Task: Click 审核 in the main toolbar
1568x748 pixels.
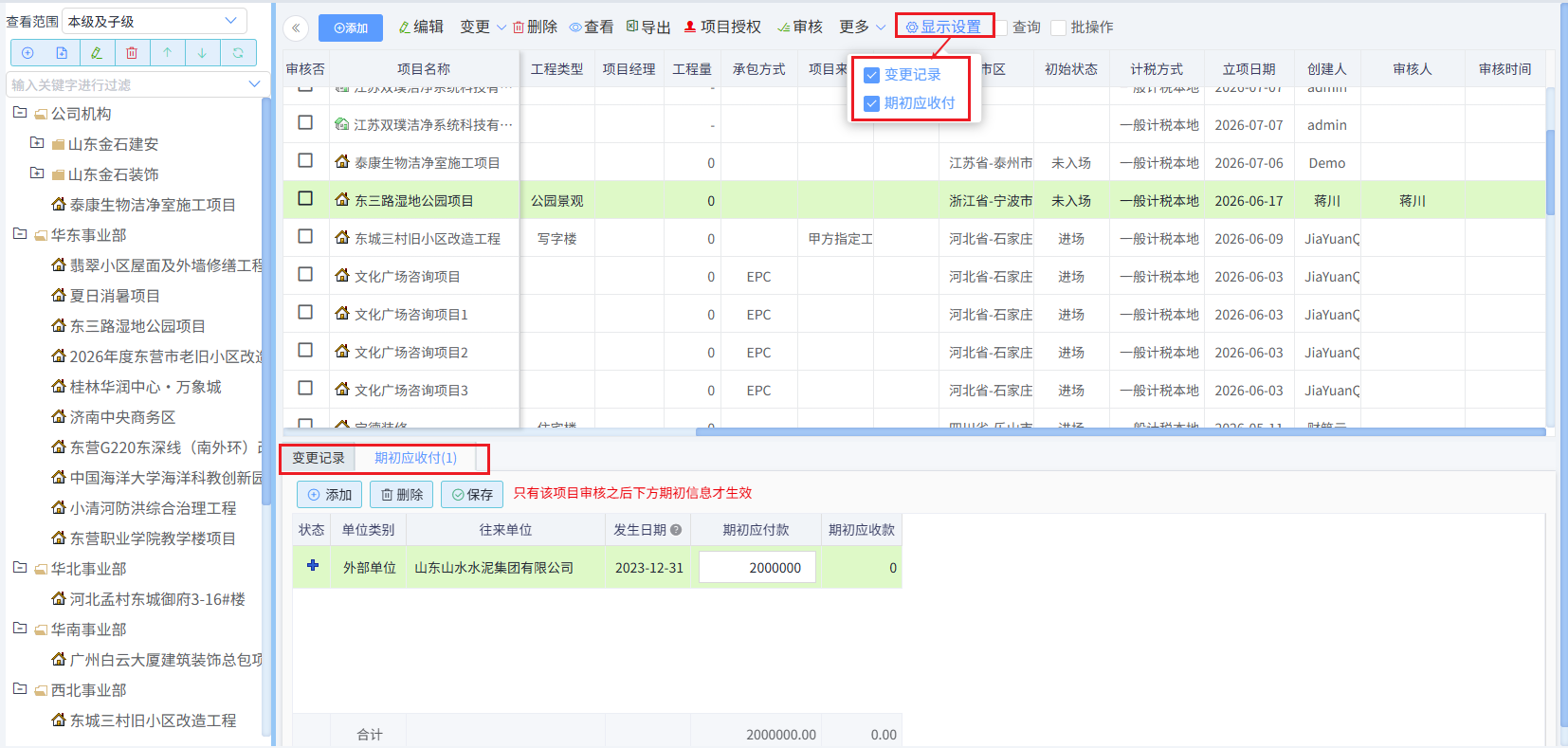Action: [800, 27]
